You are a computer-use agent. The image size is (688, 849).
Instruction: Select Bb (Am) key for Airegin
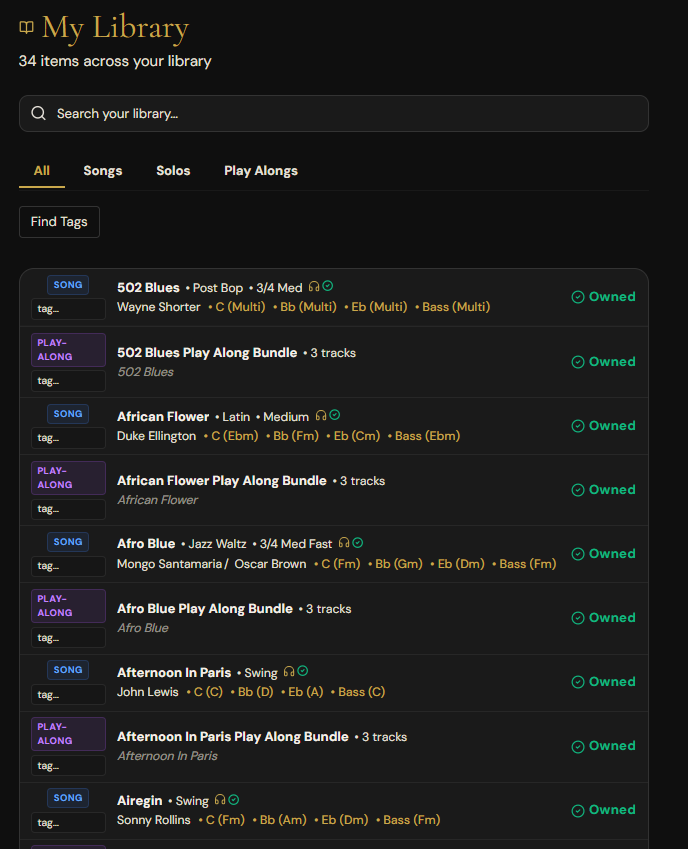(283, 820)
